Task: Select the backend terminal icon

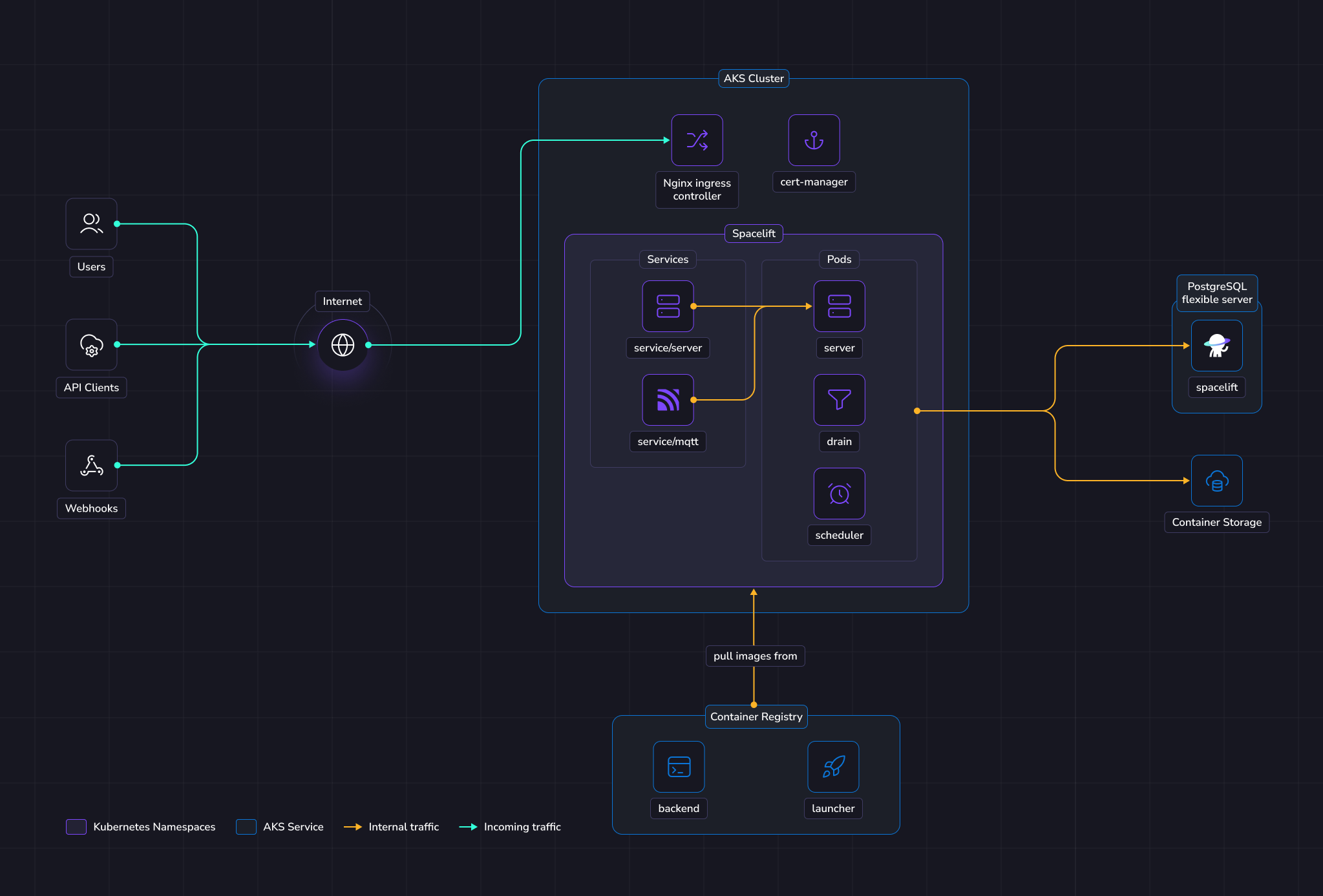Action: 679,767
